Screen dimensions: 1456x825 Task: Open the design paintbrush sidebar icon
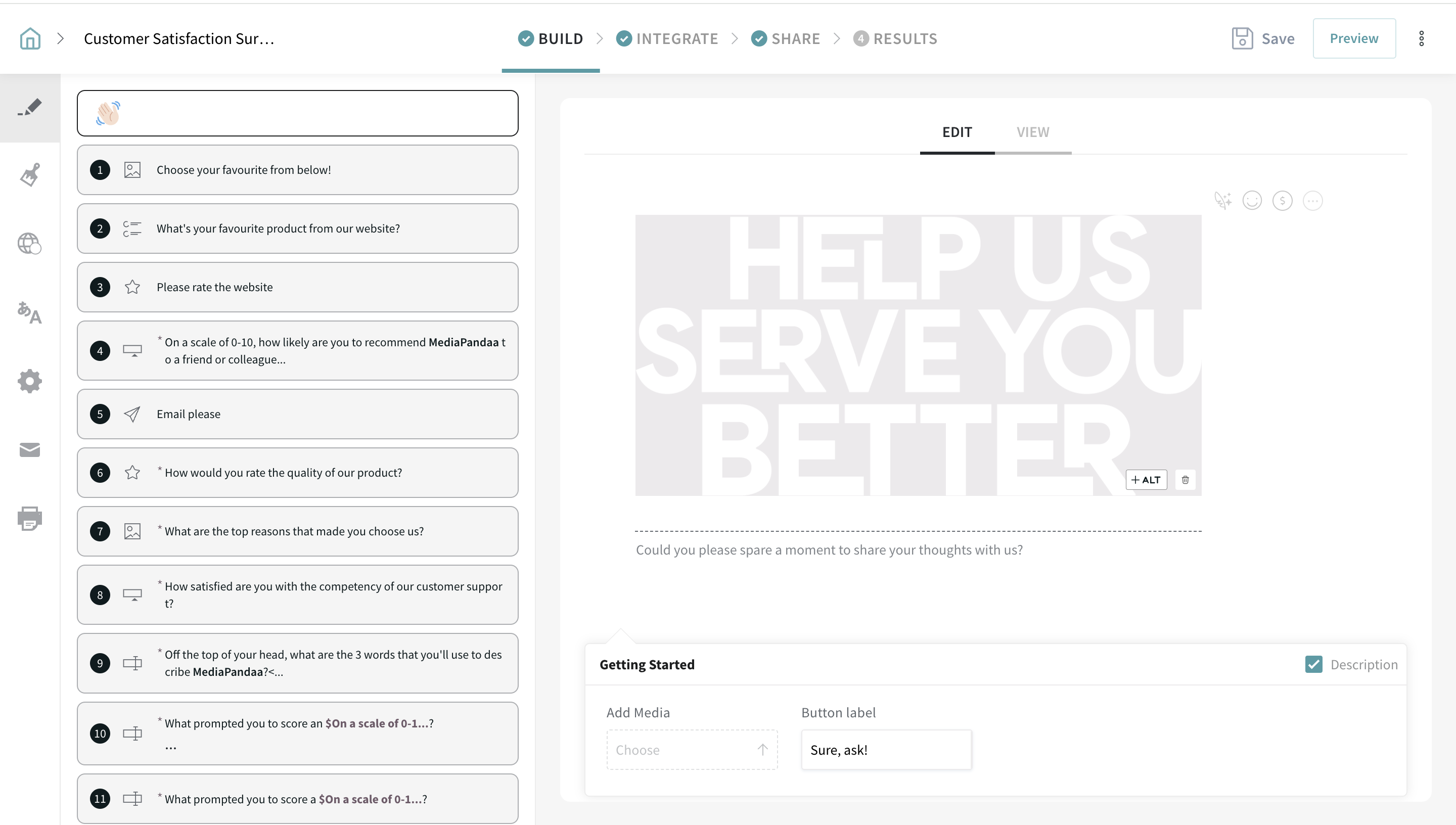tap(30, 175)
